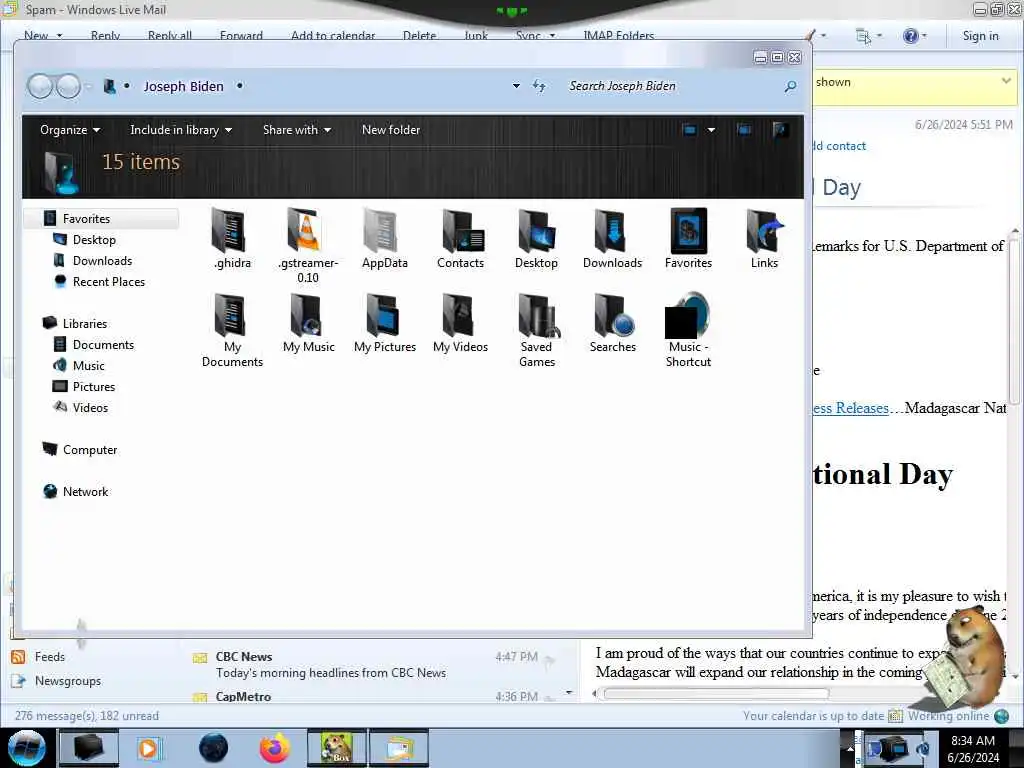Screen dimensions: 1024x768
Task: Open the My Pictures folder
Action: click(x=385, y=323)
